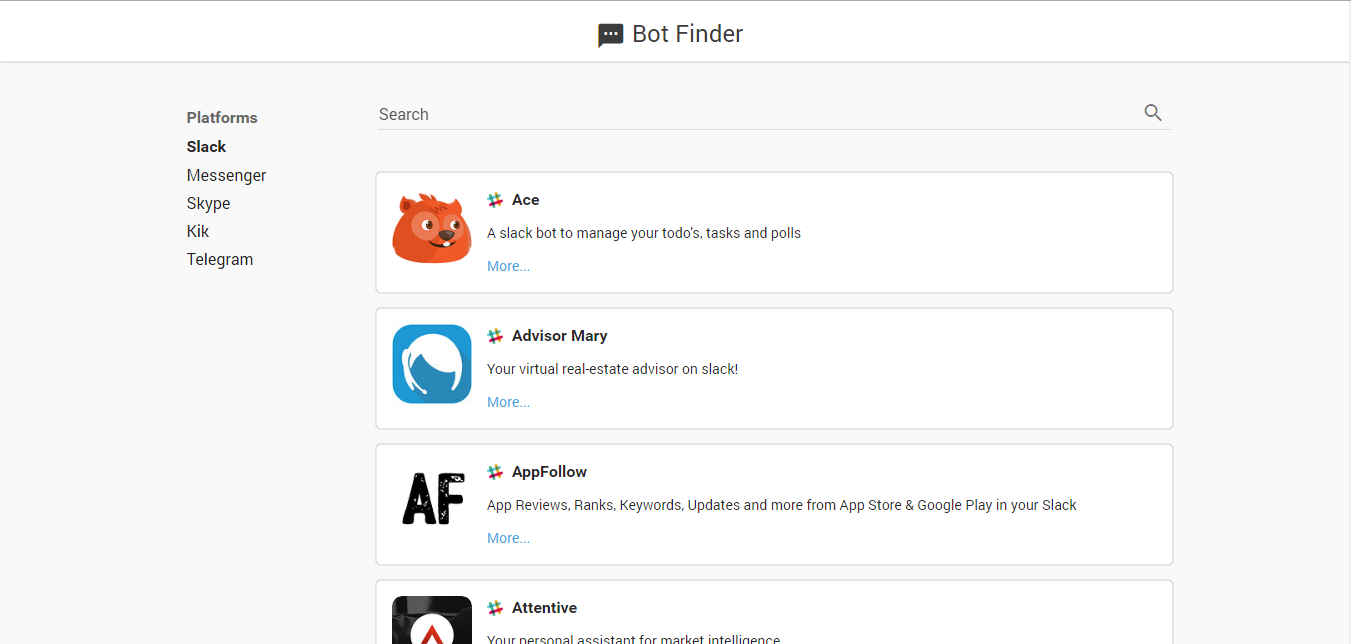Select the Skype platform filter

208,203
